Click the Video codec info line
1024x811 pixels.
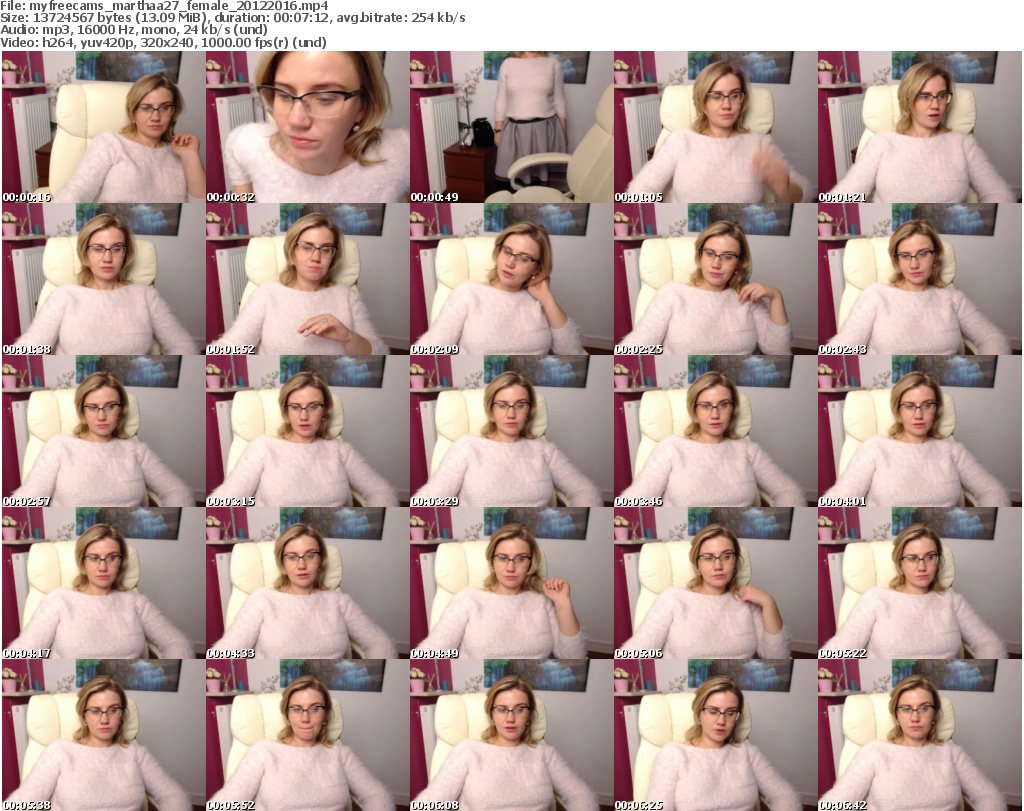164,43
